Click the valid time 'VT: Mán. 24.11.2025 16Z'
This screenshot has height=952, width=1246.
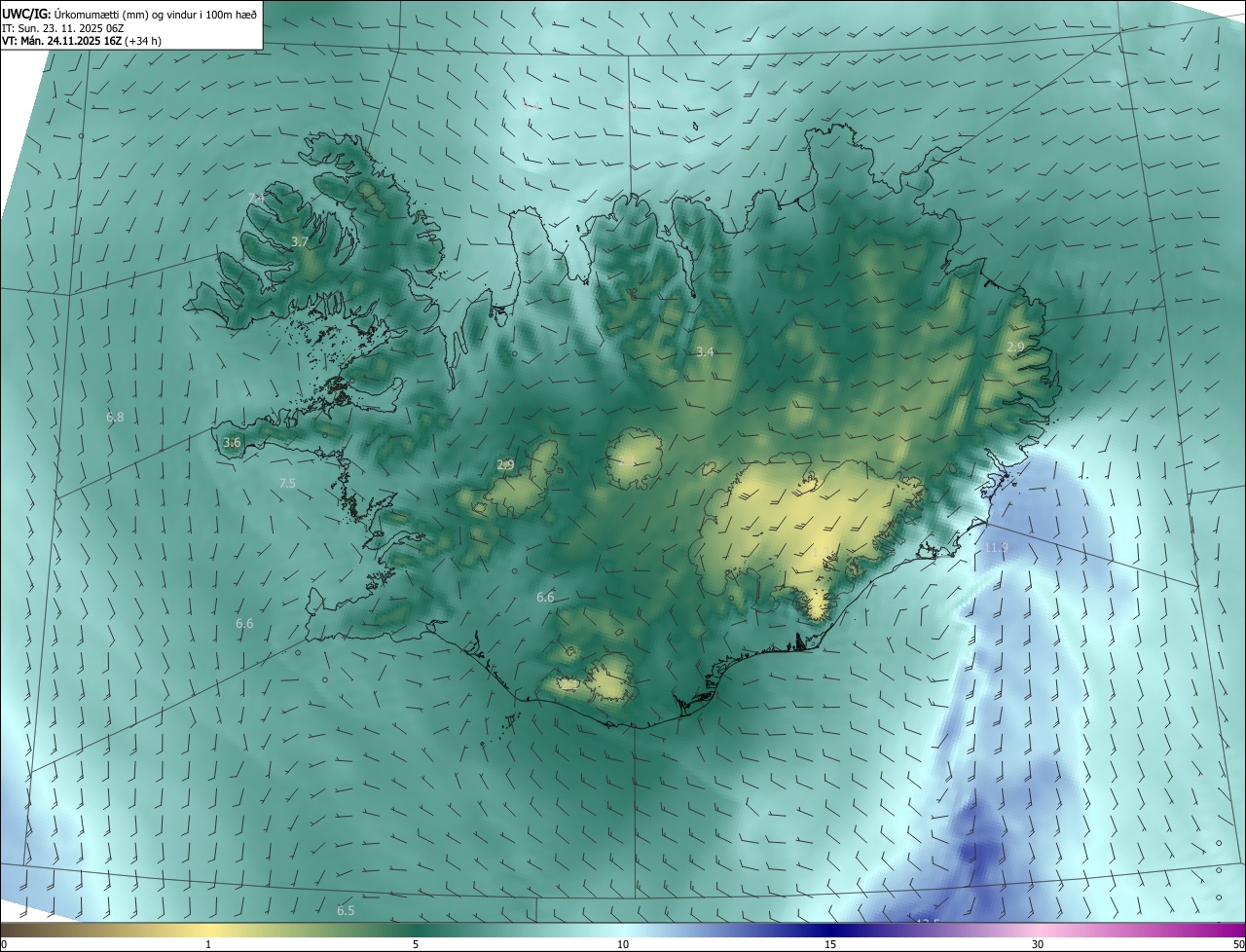[61, 40]
